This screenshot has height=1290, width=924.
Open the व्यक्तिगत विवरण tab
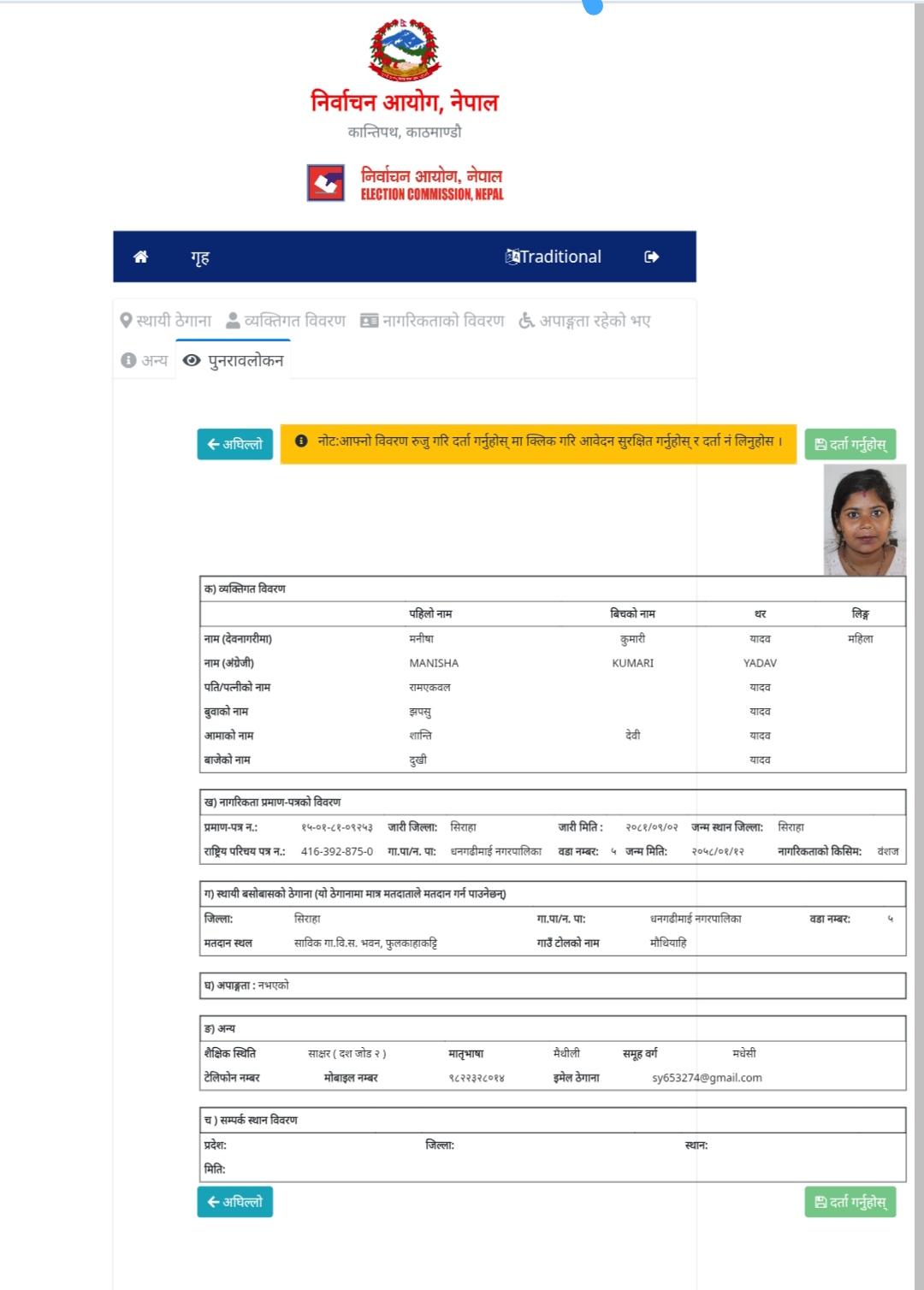pyautogui.click(x=286, y=321)
